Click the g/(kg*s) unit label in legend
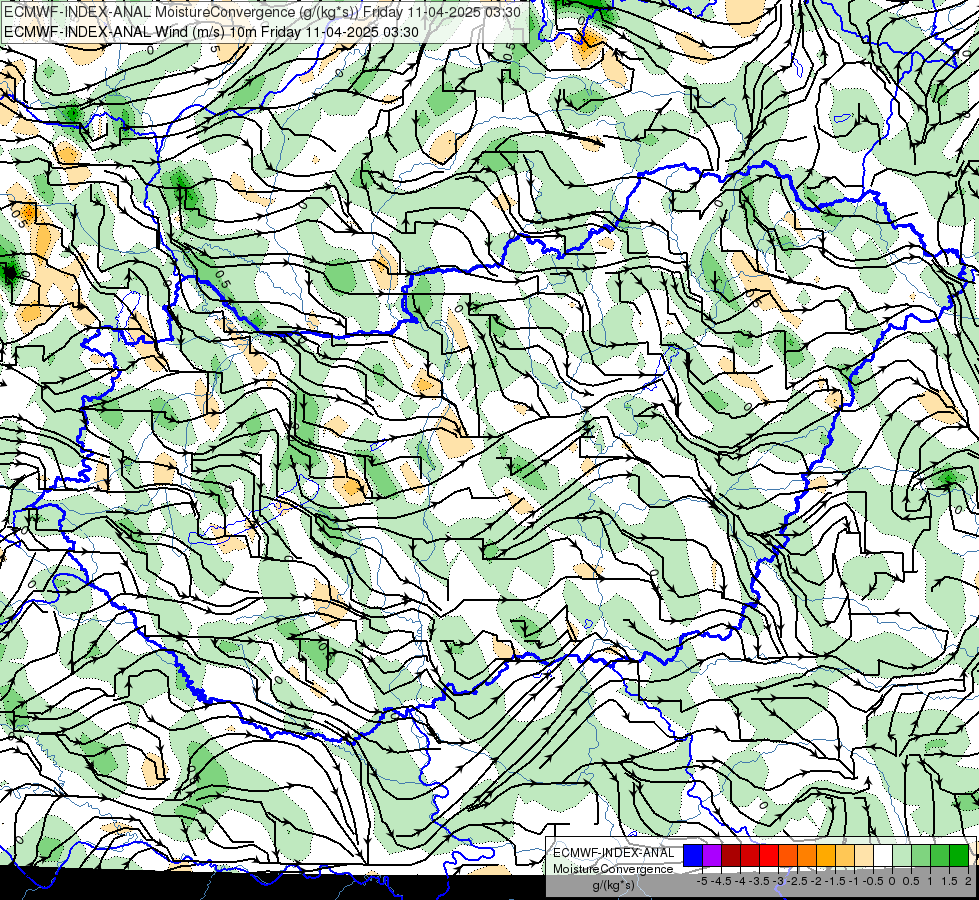 613,885
